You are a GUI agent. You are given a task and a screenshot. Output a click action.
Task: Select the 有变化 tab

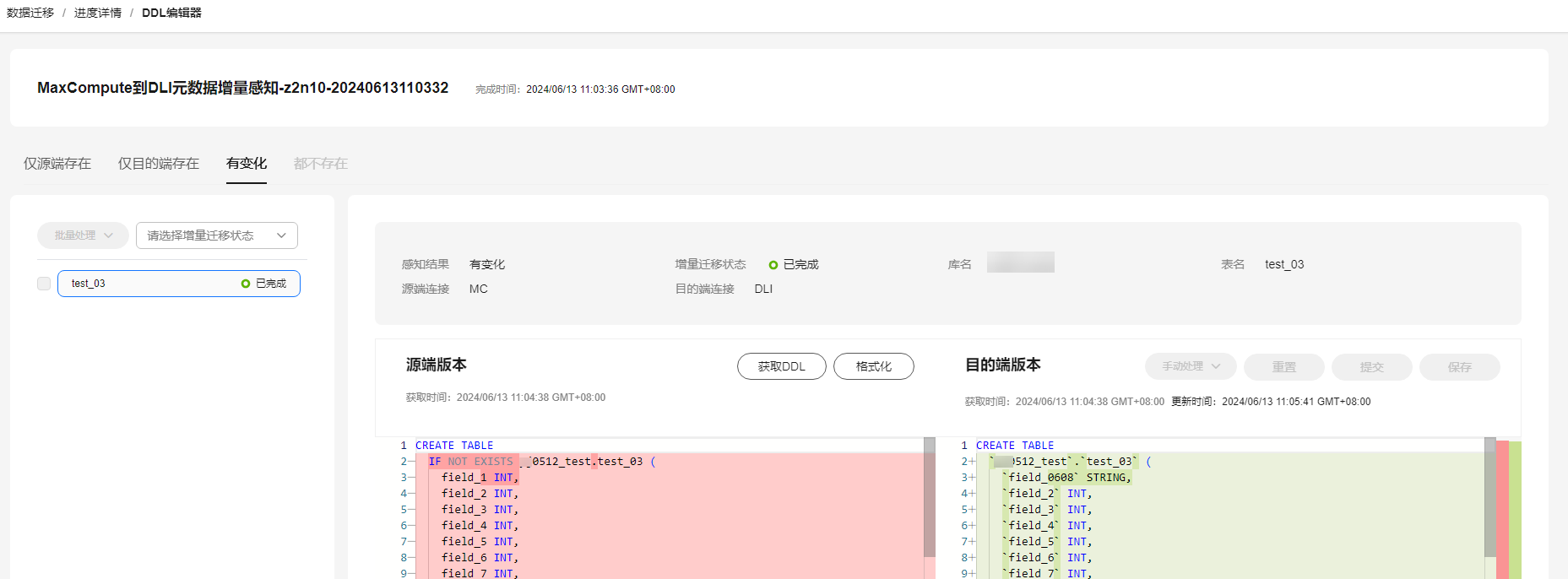(x=247, y=164)
